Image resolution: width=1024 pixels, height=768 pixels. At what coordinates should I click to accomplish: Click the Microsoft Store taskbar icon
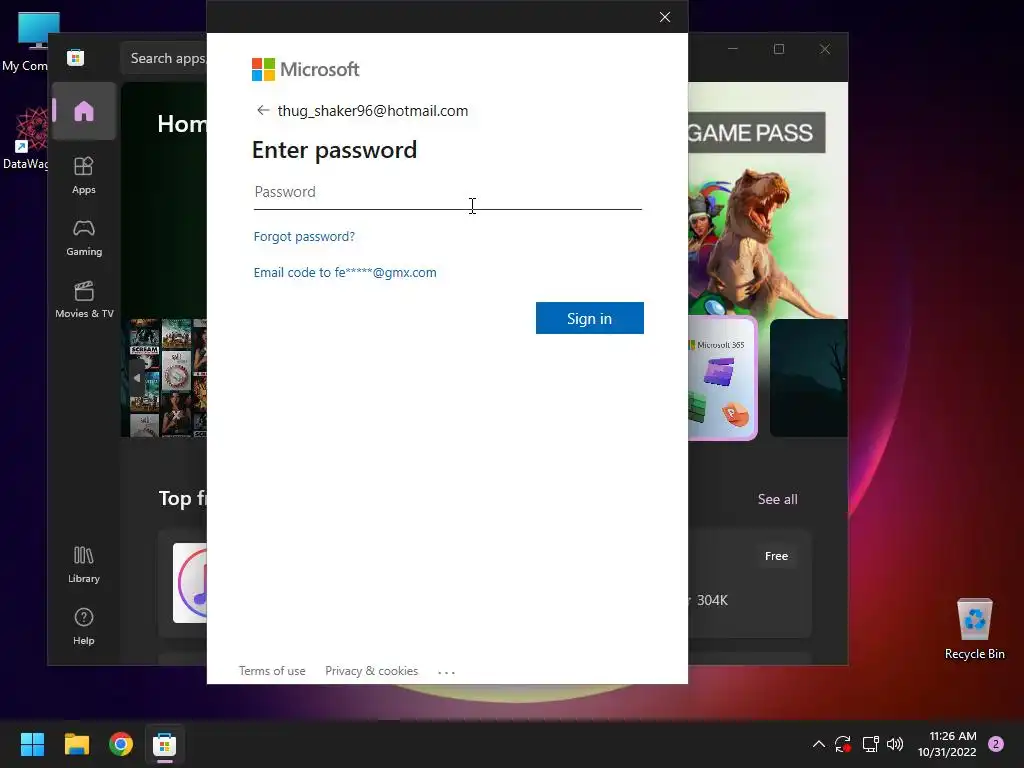[165, 744]
